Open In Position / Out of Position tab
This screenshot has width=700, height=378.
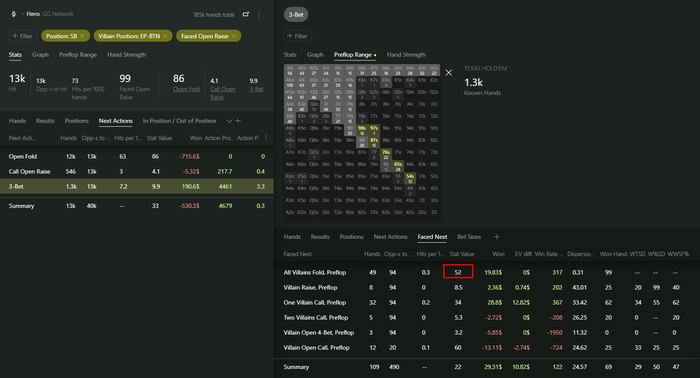[x=179, y=120]
